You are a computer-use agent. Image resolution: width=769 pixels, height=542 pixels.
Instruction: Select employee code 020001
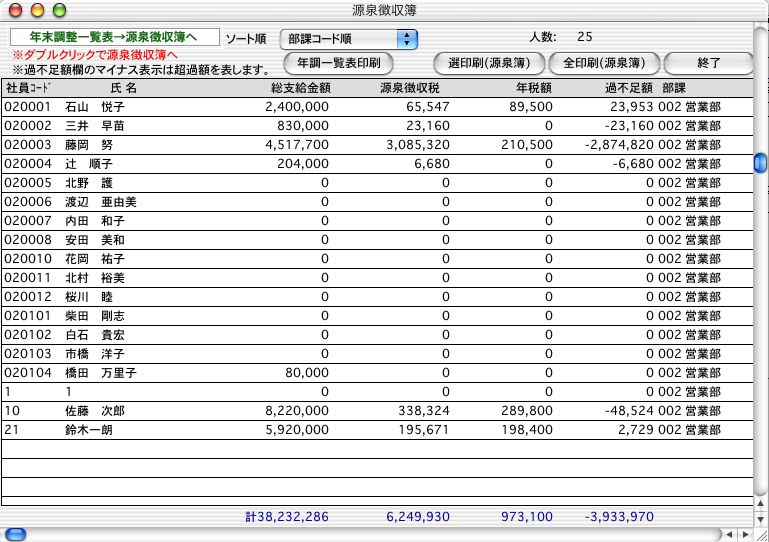27,107
